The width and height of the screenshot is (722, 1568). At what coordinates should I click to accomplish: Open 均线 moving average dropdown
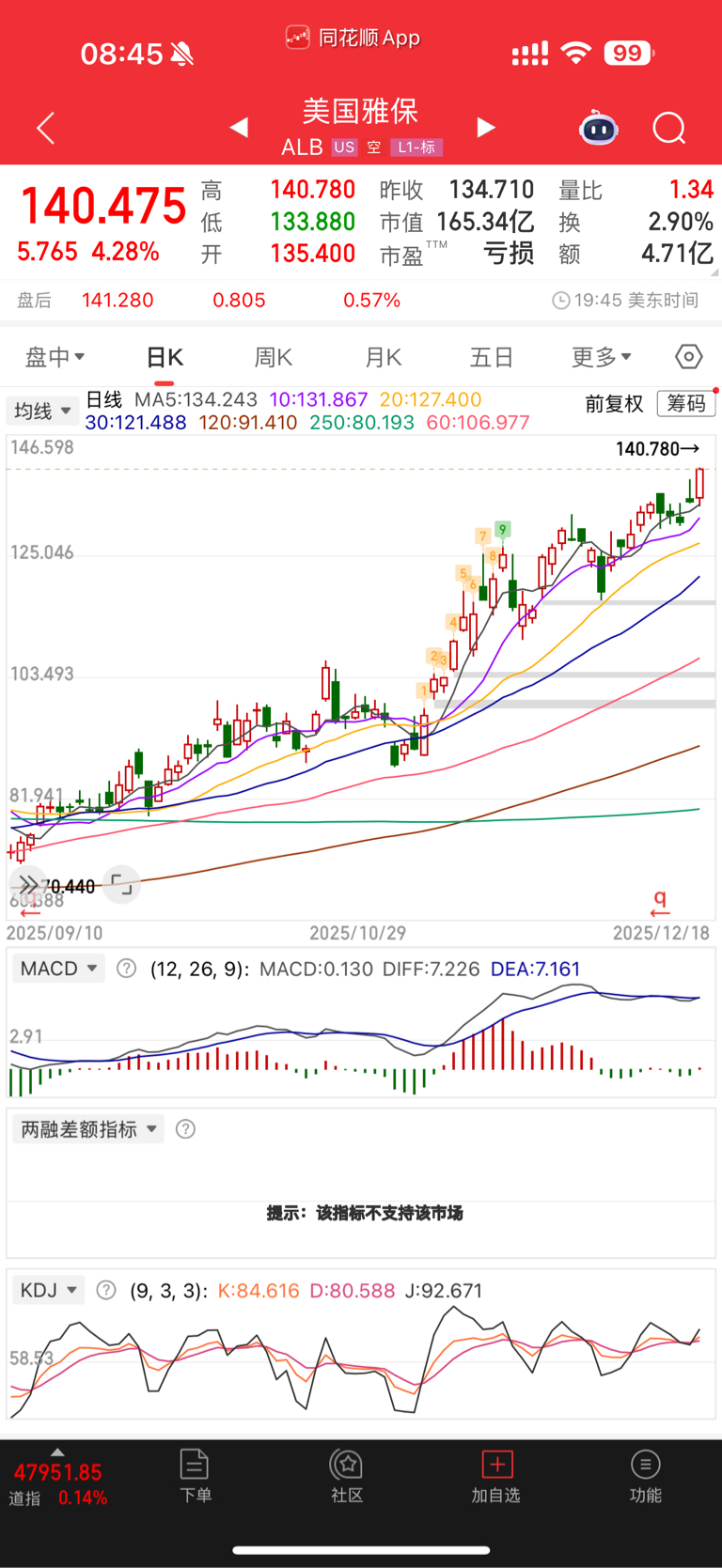(x=42, y=411)
